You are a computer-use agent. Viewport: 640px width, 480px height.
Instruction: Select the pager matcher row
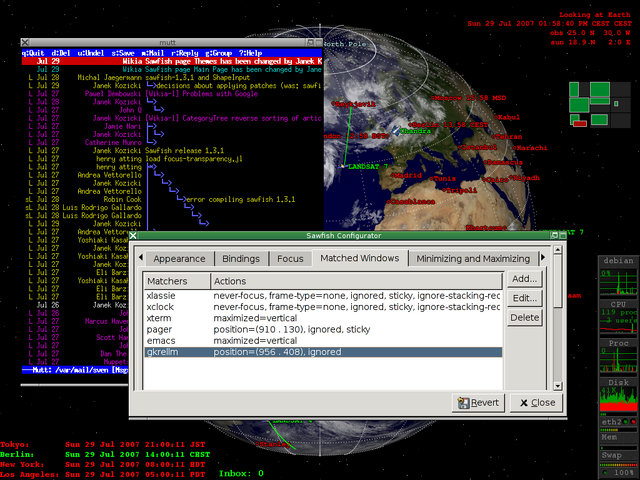(x=323, y=329)
